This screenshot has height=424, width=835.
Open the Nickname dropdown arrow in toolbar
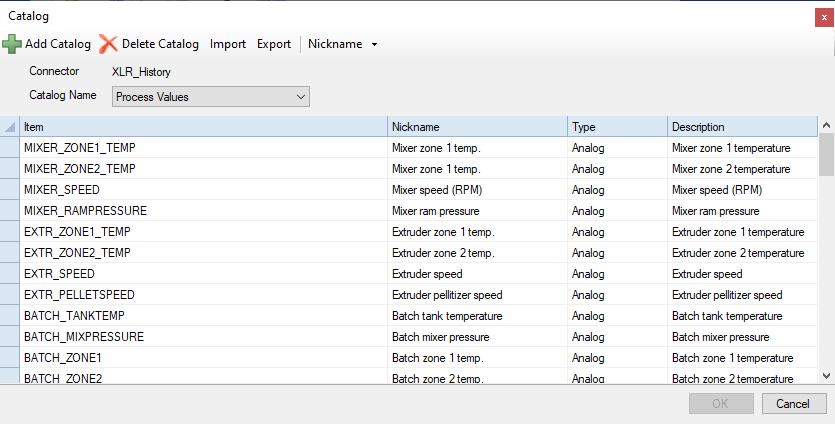(x=374, y=44)
